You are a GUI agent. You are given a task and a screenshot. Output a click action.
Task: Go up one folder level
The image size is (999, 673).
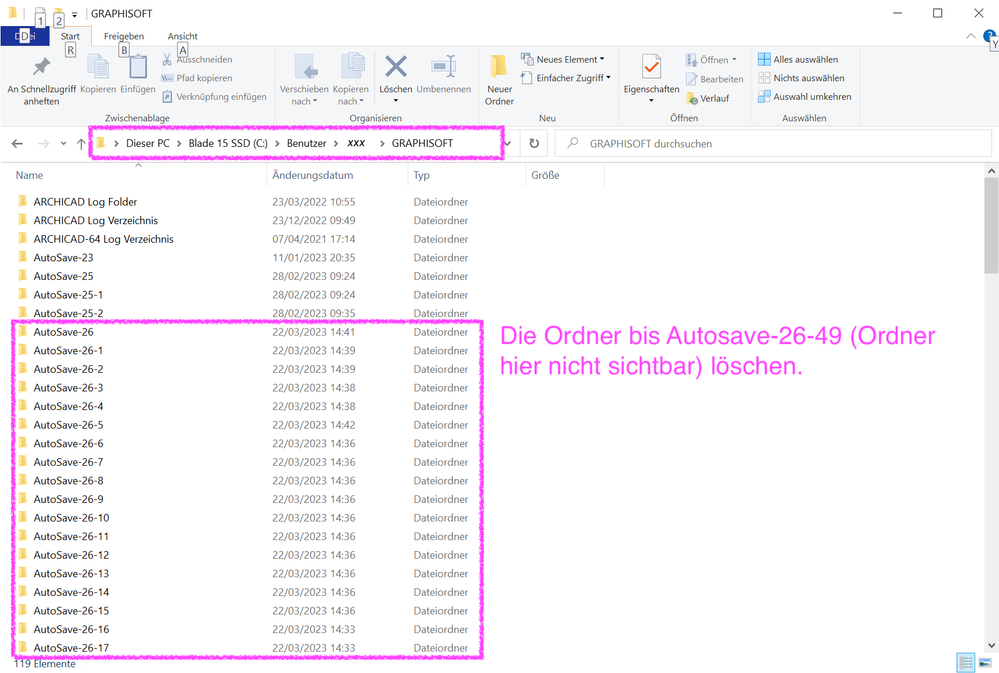(x=81, y=143)
